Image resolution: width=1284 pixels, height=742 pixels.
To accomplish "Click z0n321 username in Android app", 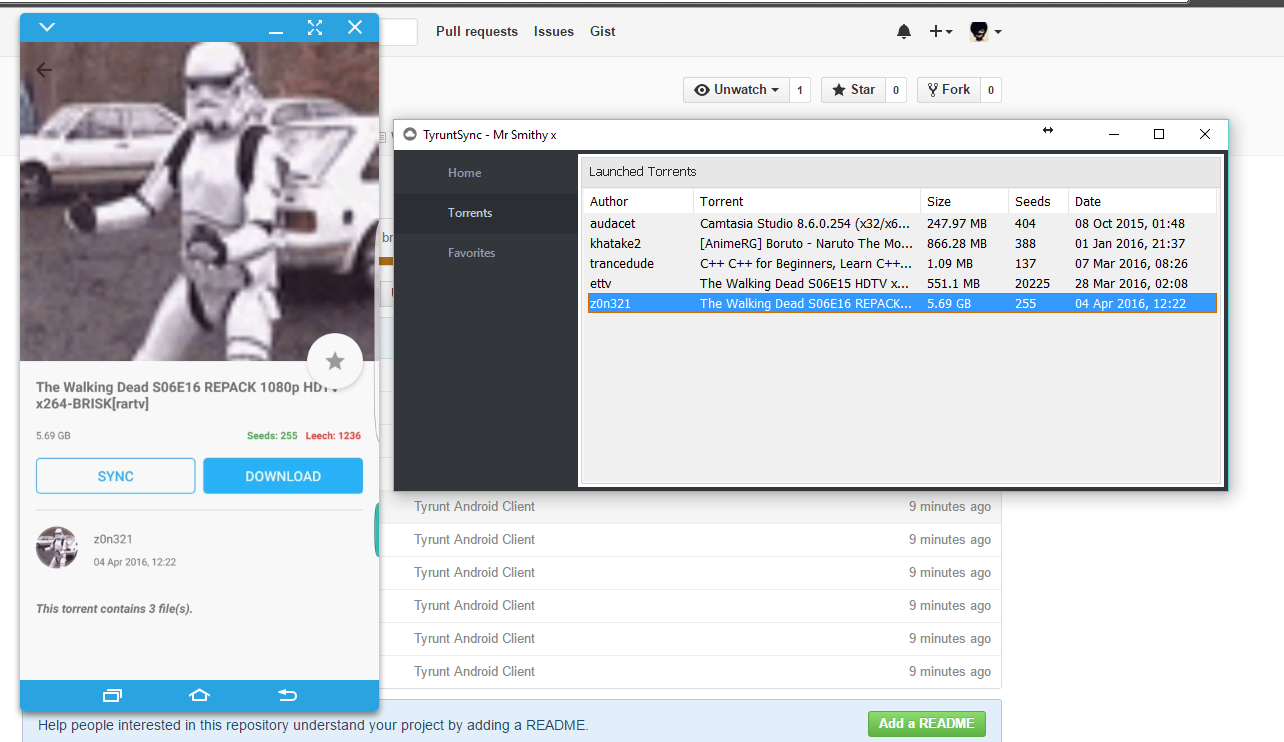I will 113,539.
